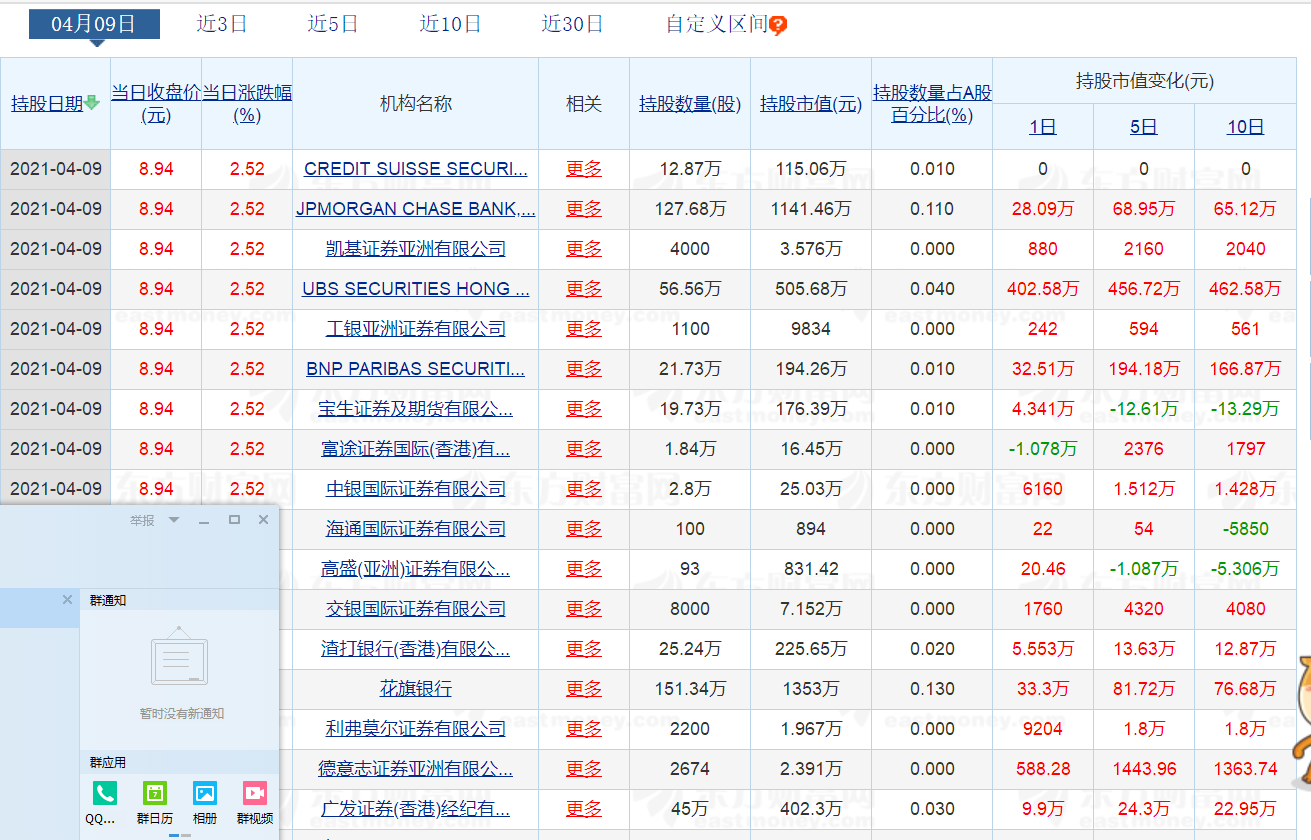Sort market value change by 1日
This screenshot has height=840, width=1311.
(1043, 127)
